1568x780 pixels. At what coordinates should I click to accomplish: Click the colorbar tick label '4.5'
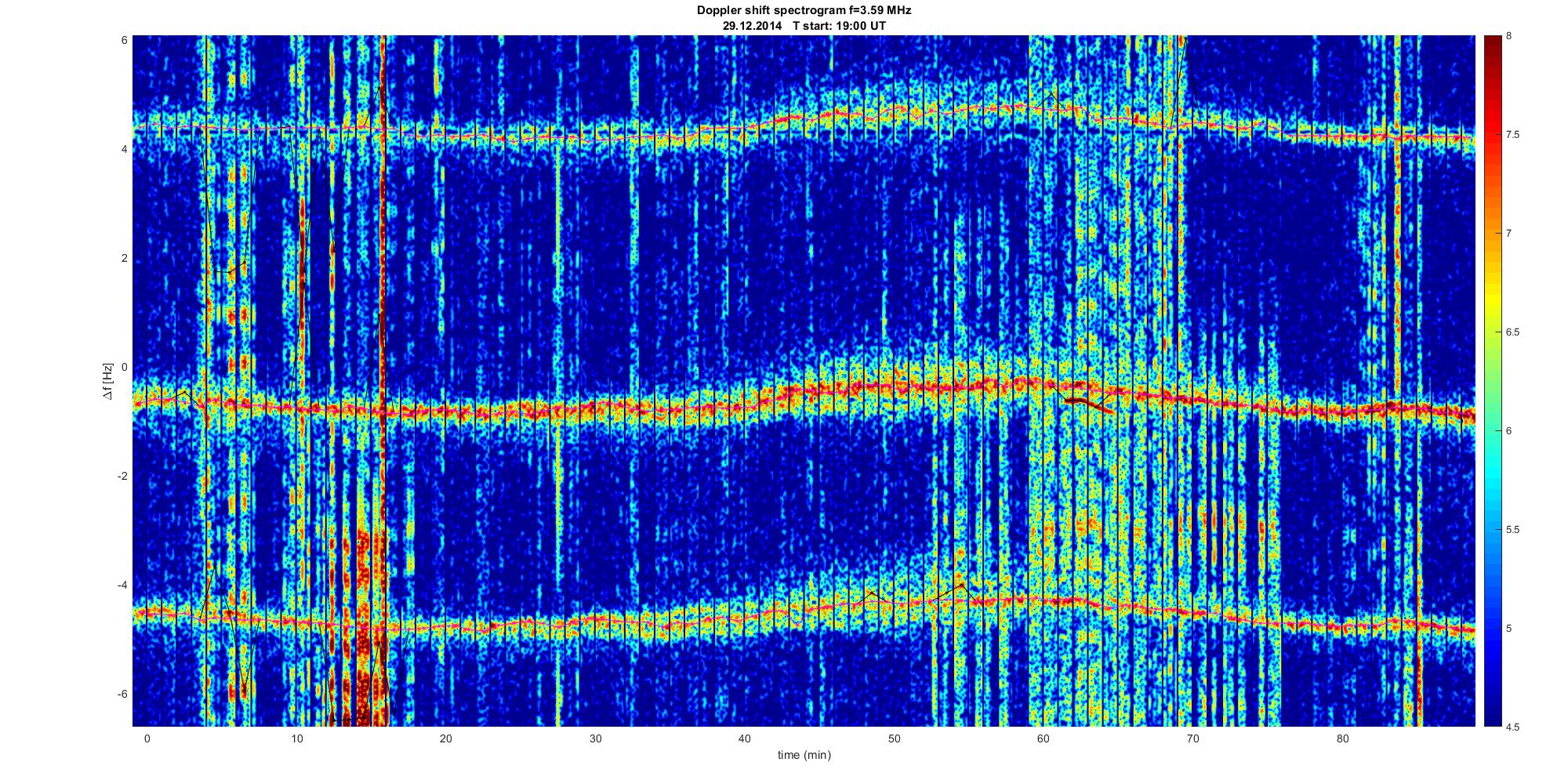click(x=1513, y=727)
